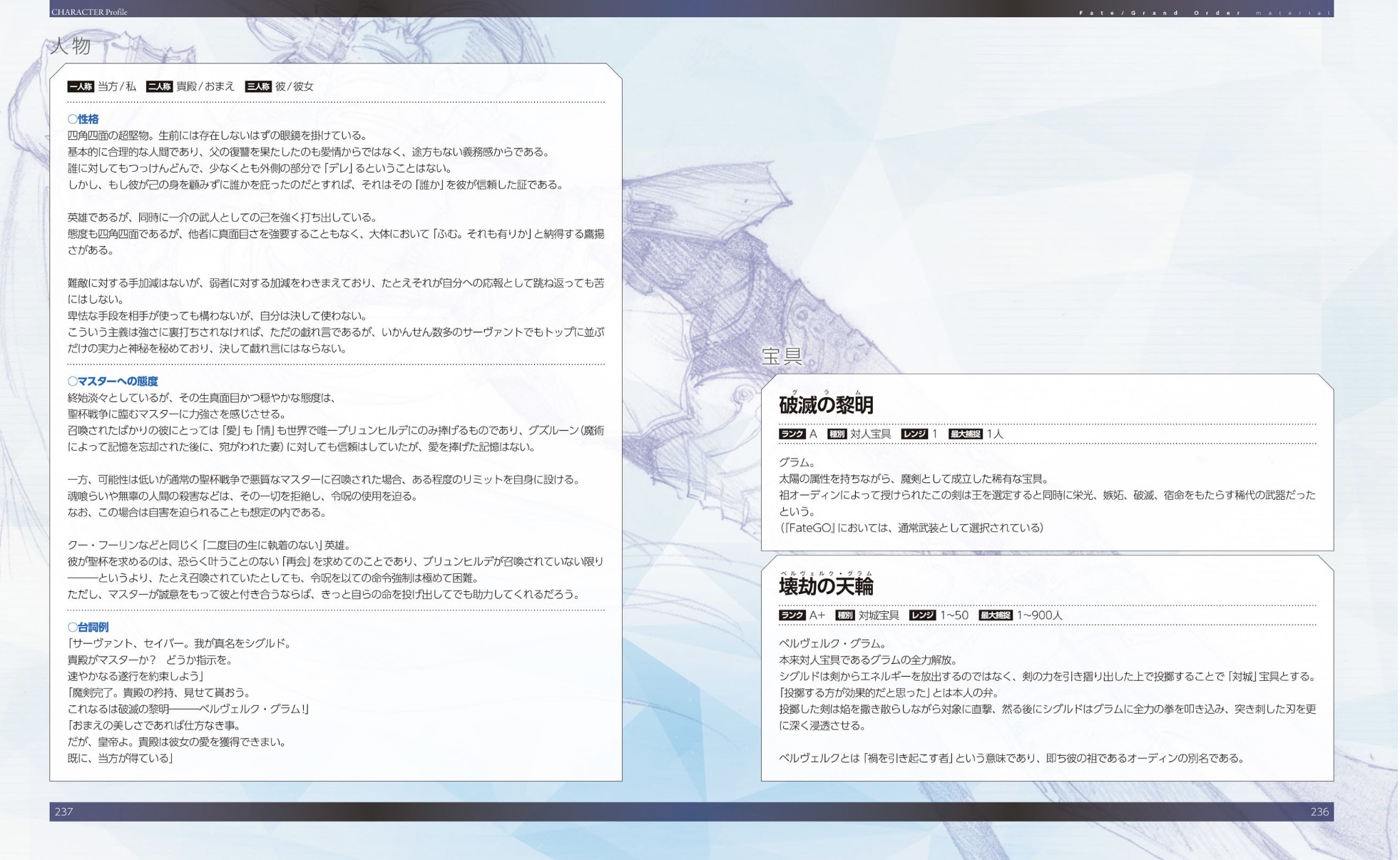Click the ランク badge under 破滅の黎明
Image resolution: width=1400 pixels, height=860 pixels.
[792, 434]
